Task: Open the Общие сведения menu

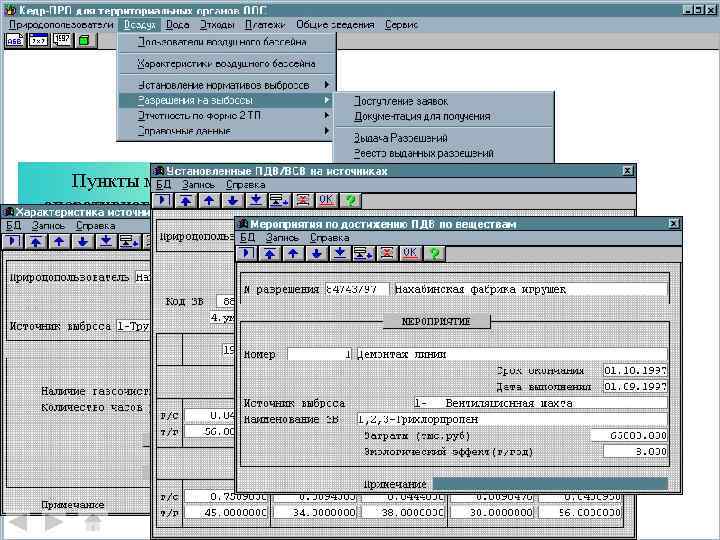Action: (335, 25)
